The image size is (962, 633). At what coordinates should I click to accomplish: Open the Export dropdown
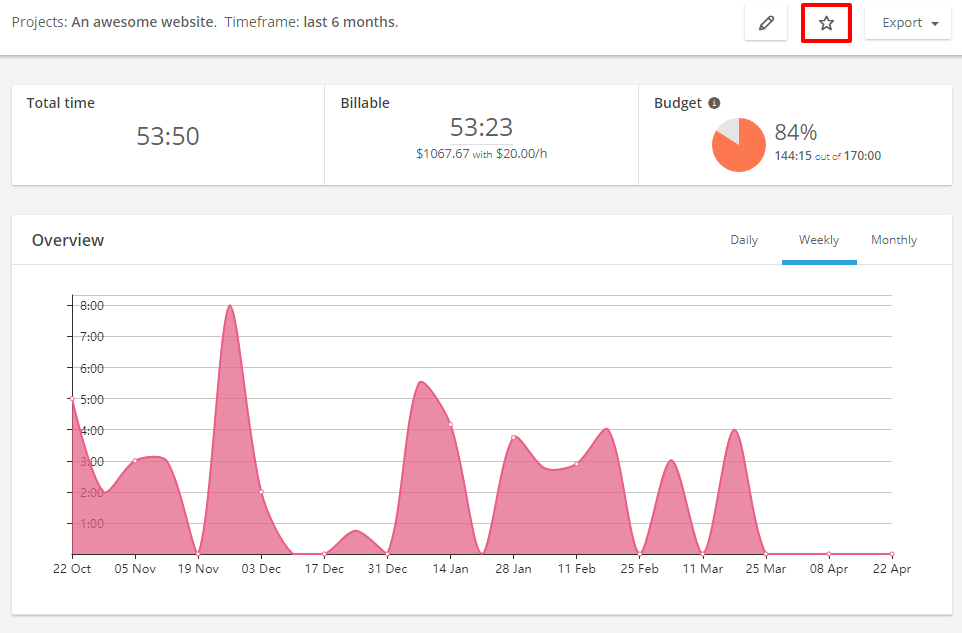pos(908,23)
